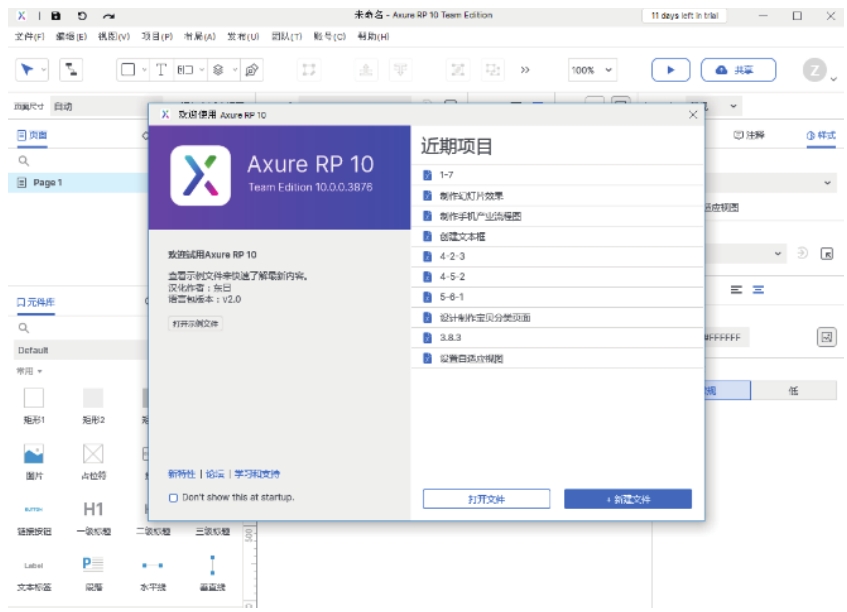Click the save icon in title bar

point(56,16)
